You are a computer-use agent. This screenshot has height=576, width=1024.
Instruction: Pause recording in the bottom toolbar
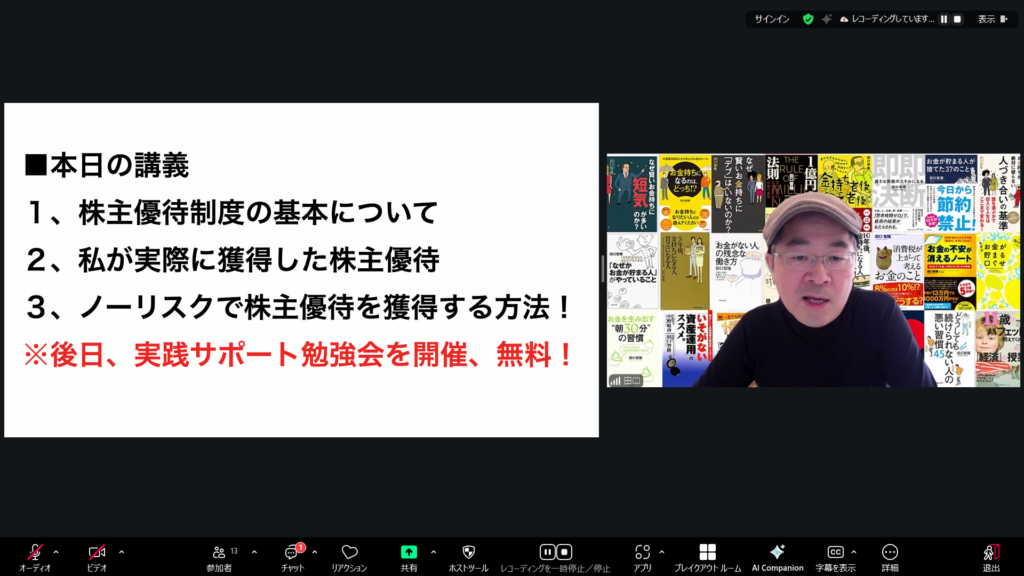(x=547, y=552)
